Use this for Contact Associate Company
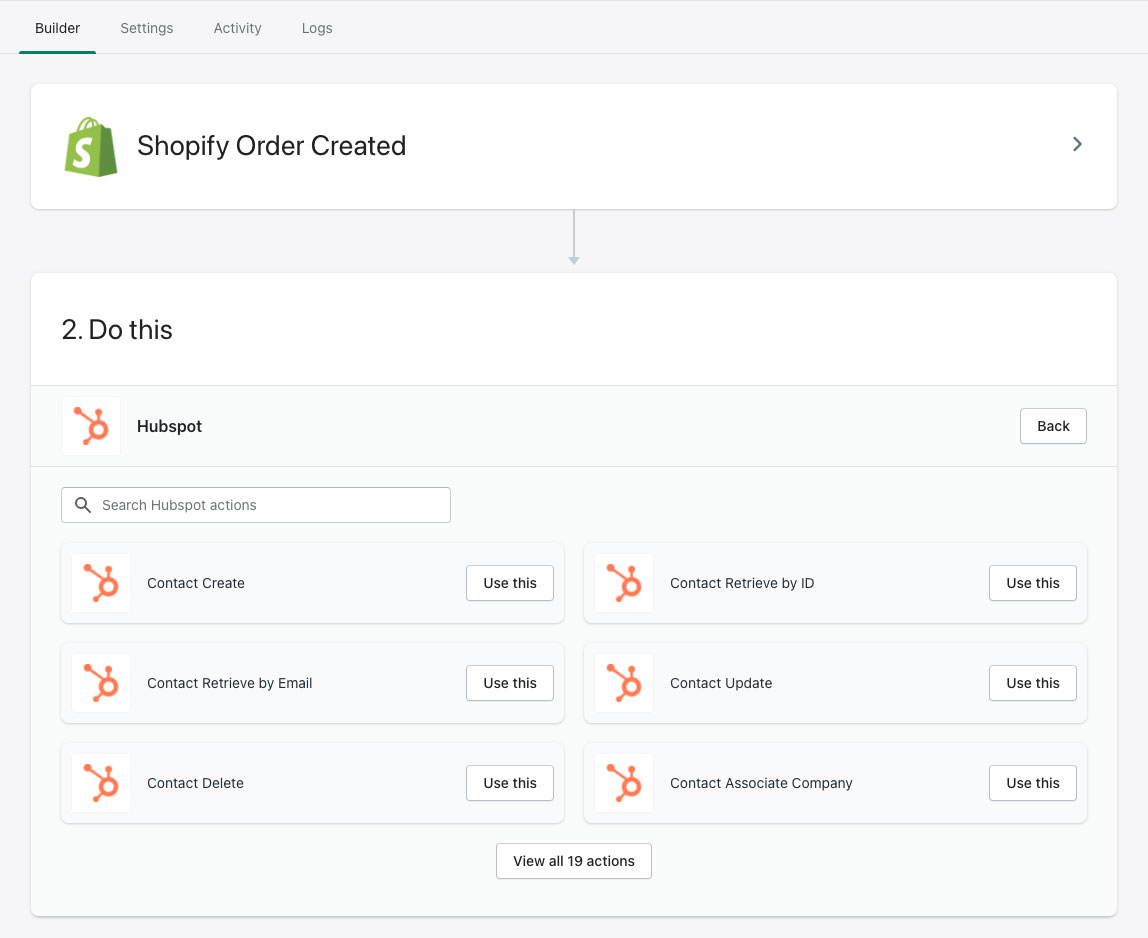Image resolution: width=1148 pixels, height=938 pixels. point(1032,783)
